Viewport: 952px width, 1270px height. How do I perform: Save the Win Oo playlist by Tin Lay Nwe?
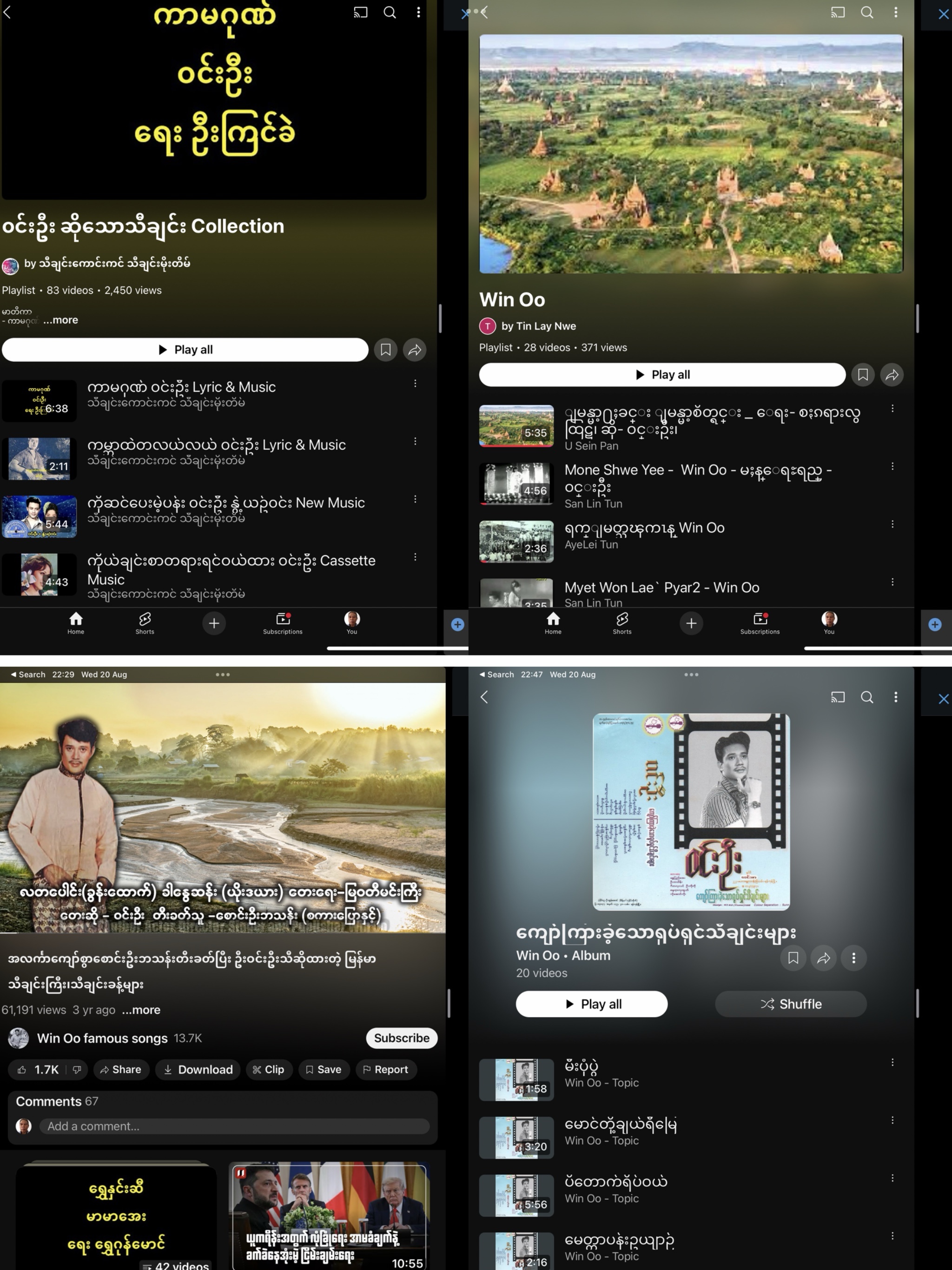tap(862, 375)
